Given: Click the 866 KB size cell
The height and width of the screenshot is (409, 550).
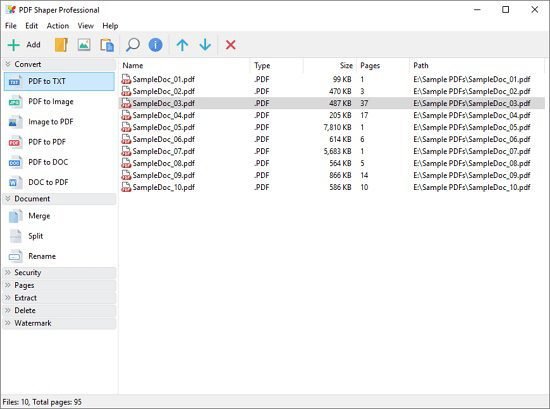Looking at the screenshot, I should [340, 175].
